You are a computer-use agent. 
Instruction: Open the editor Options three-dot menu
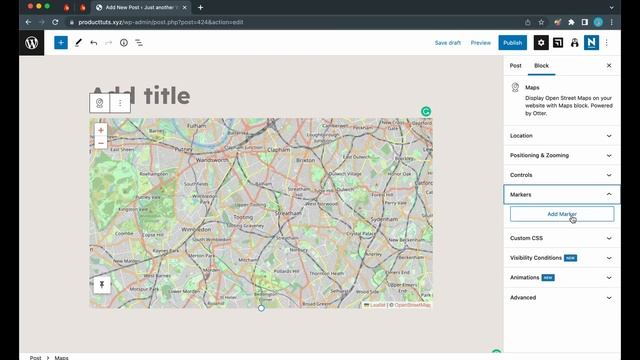click(x=607, y=42)
